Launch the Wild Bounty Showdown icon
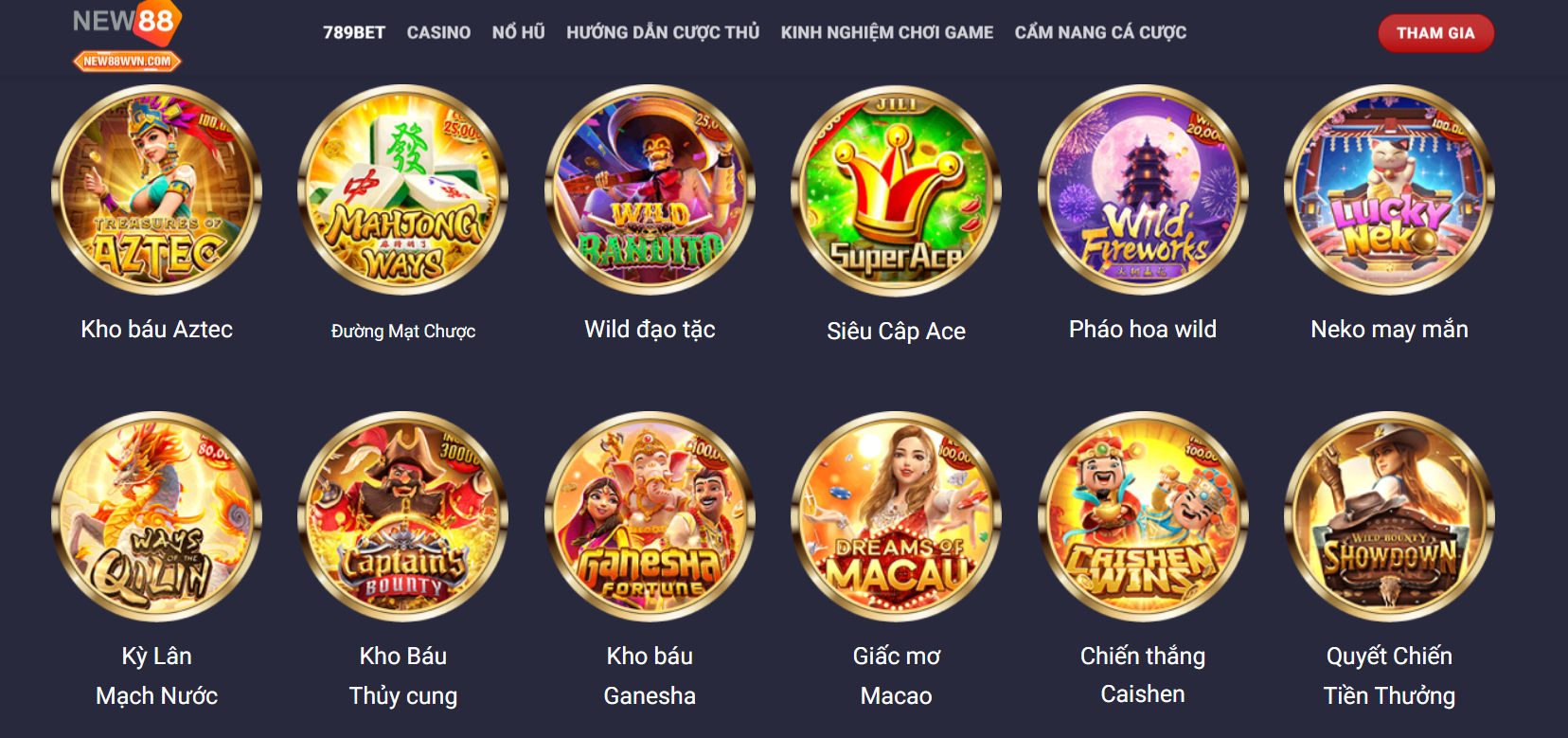This screenshot has width=1568, height=738. coord(1389,516)
